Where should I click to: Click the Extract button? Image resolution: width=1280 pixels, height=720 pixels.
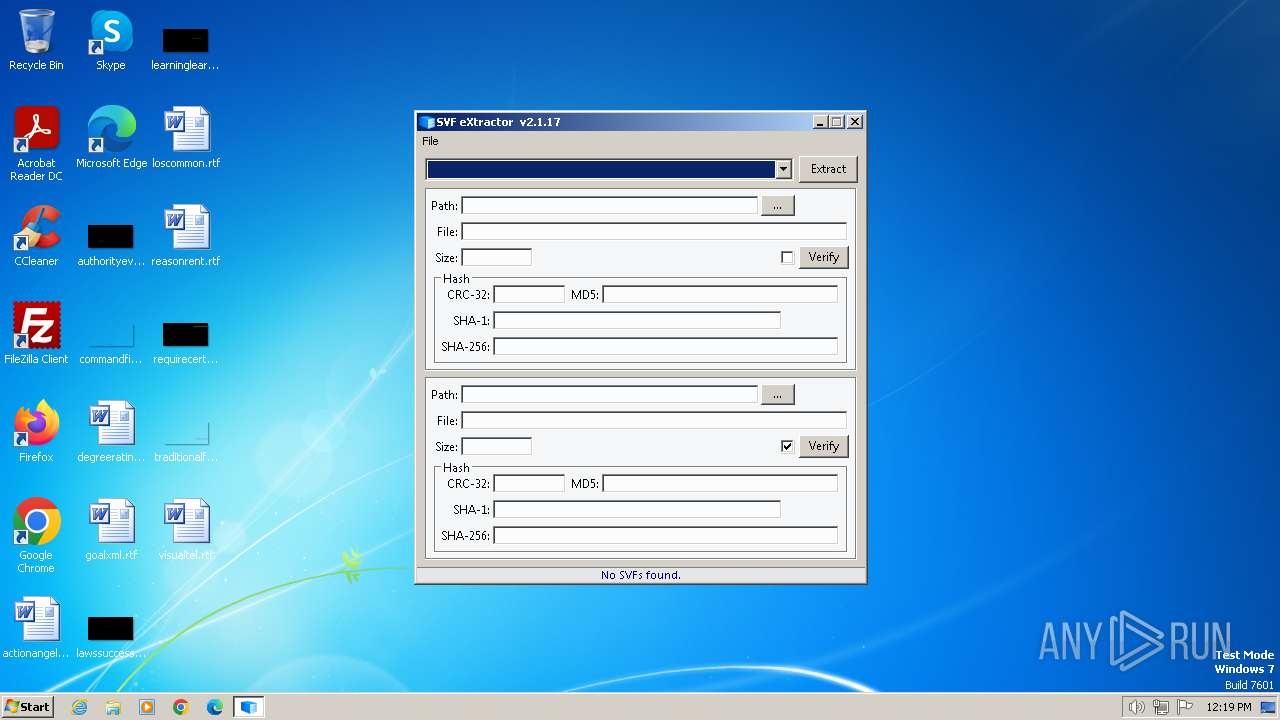pos(828,169)
